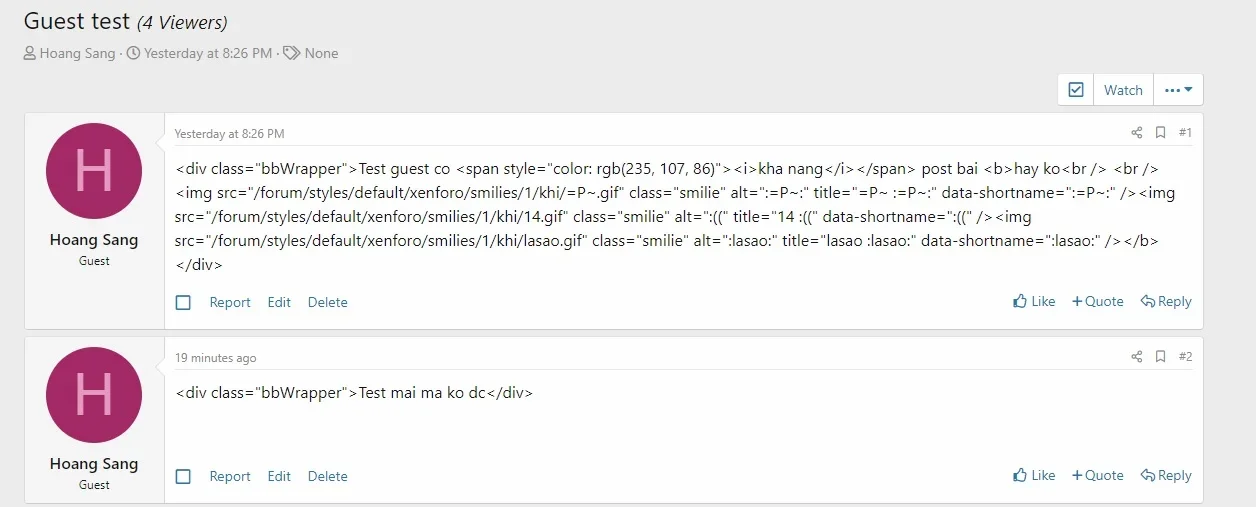Bookmark post #1 with the bookmark icon

1161,133
